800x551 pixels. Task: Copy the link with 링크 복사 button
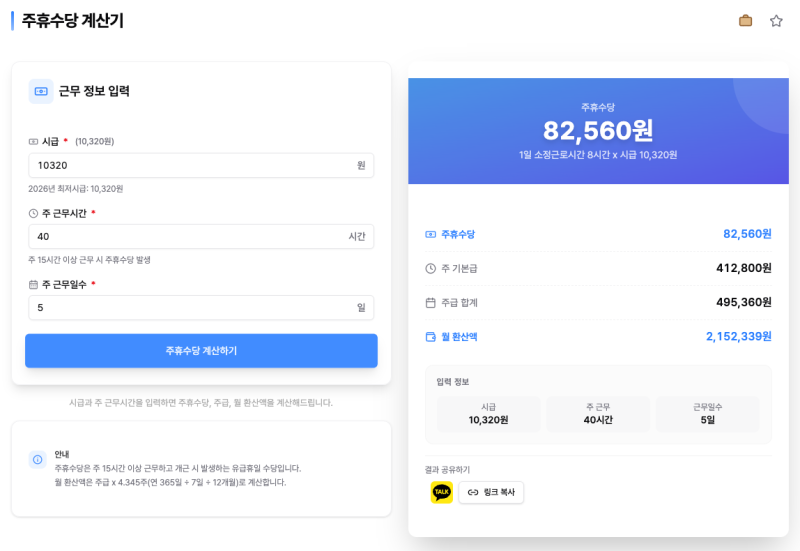click(491, 492)
